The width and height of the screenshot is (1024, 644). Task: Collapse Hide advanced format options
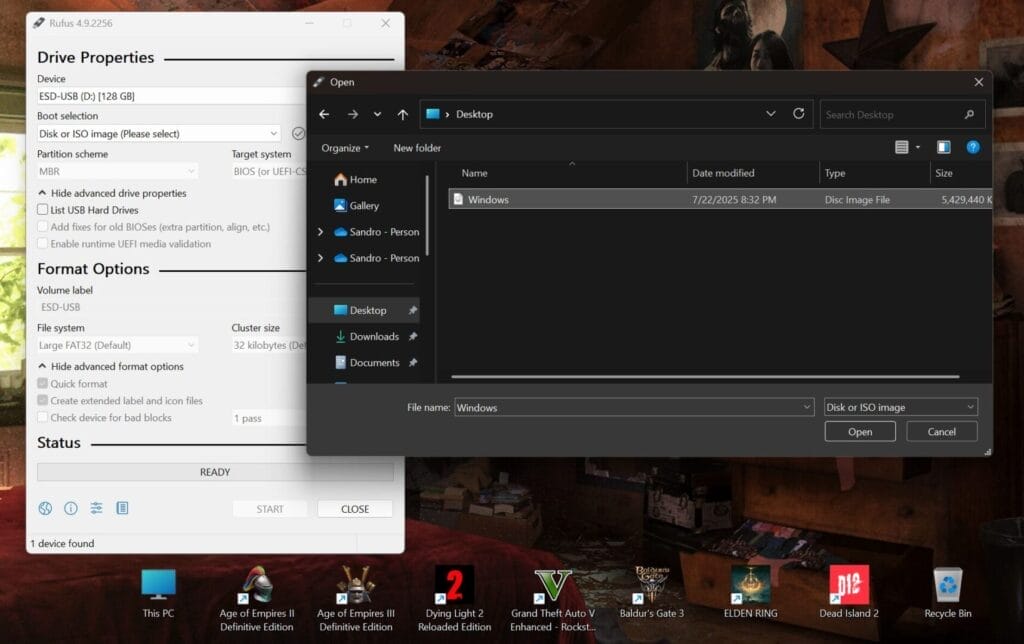point(111,366)
